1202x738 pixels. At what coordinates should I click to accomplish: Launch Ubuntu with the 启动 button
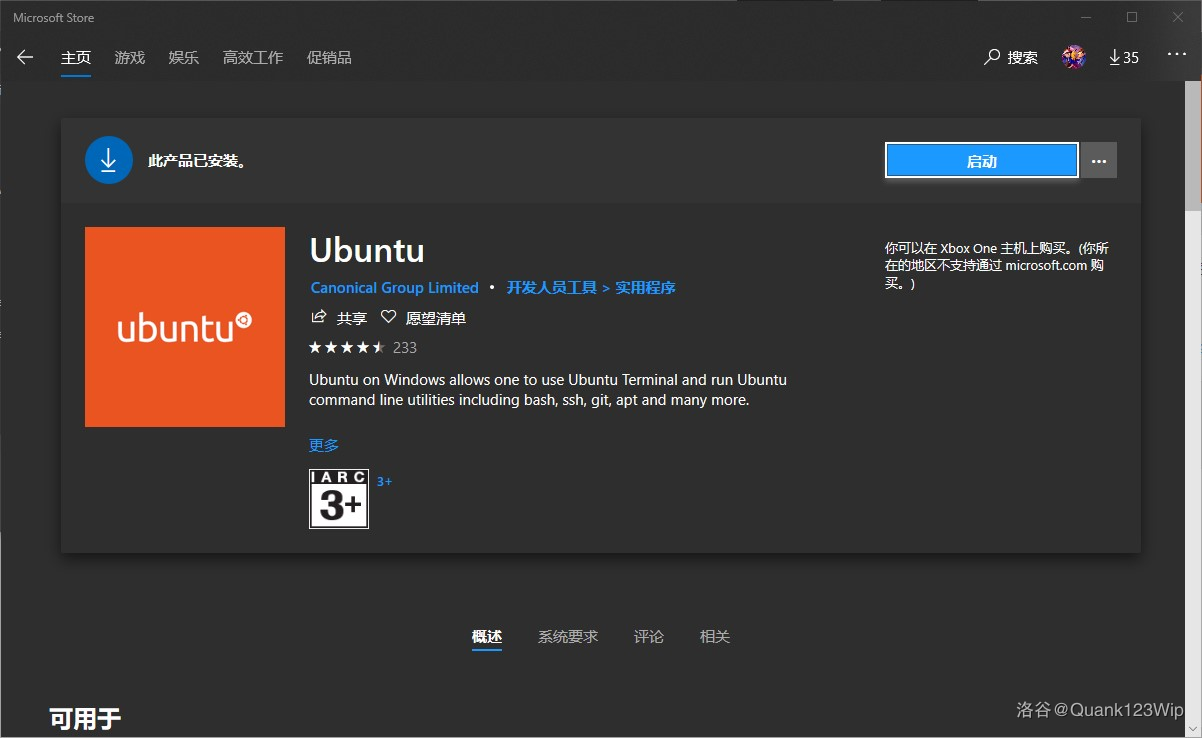(981, 159)
